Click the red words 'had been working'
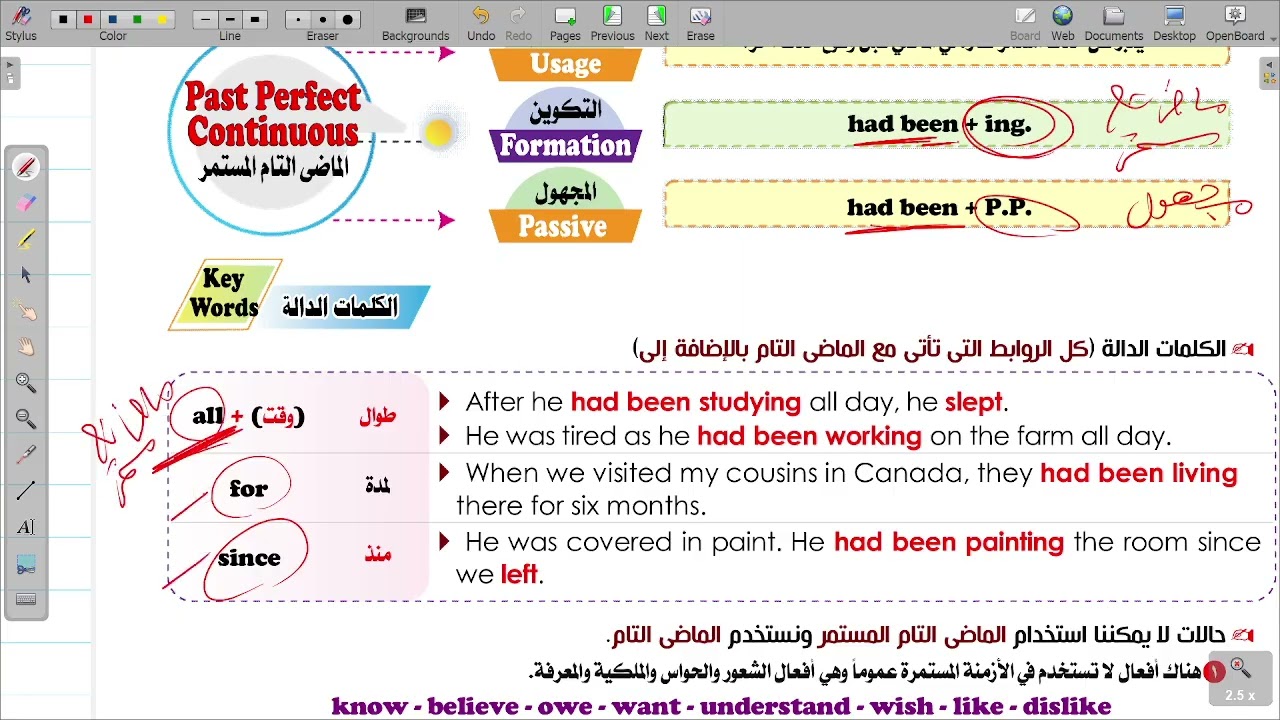The image size is (1280, 720). coord(809,436)
